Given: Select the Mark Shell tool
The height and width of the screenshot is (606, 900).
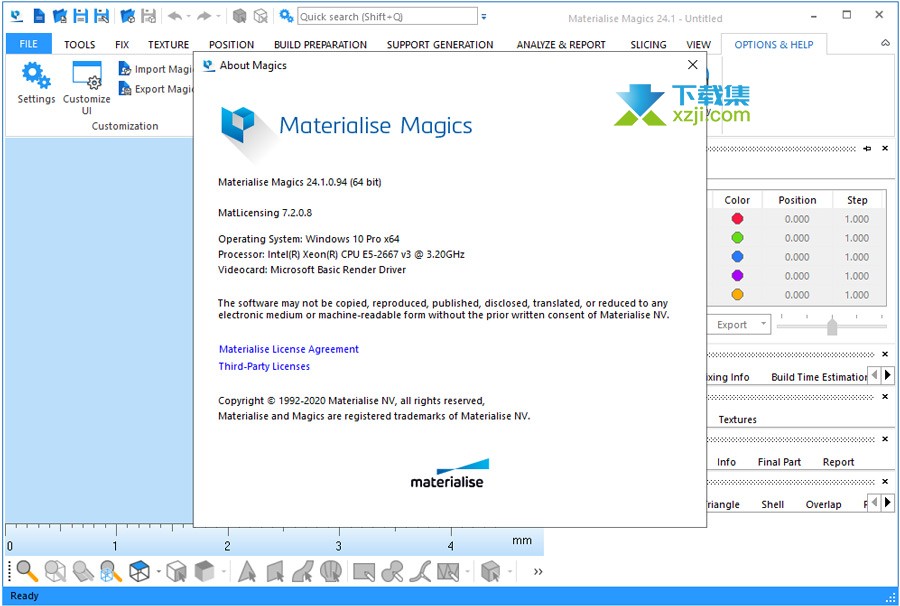Looking at the screenshot, I should [331, 571].
